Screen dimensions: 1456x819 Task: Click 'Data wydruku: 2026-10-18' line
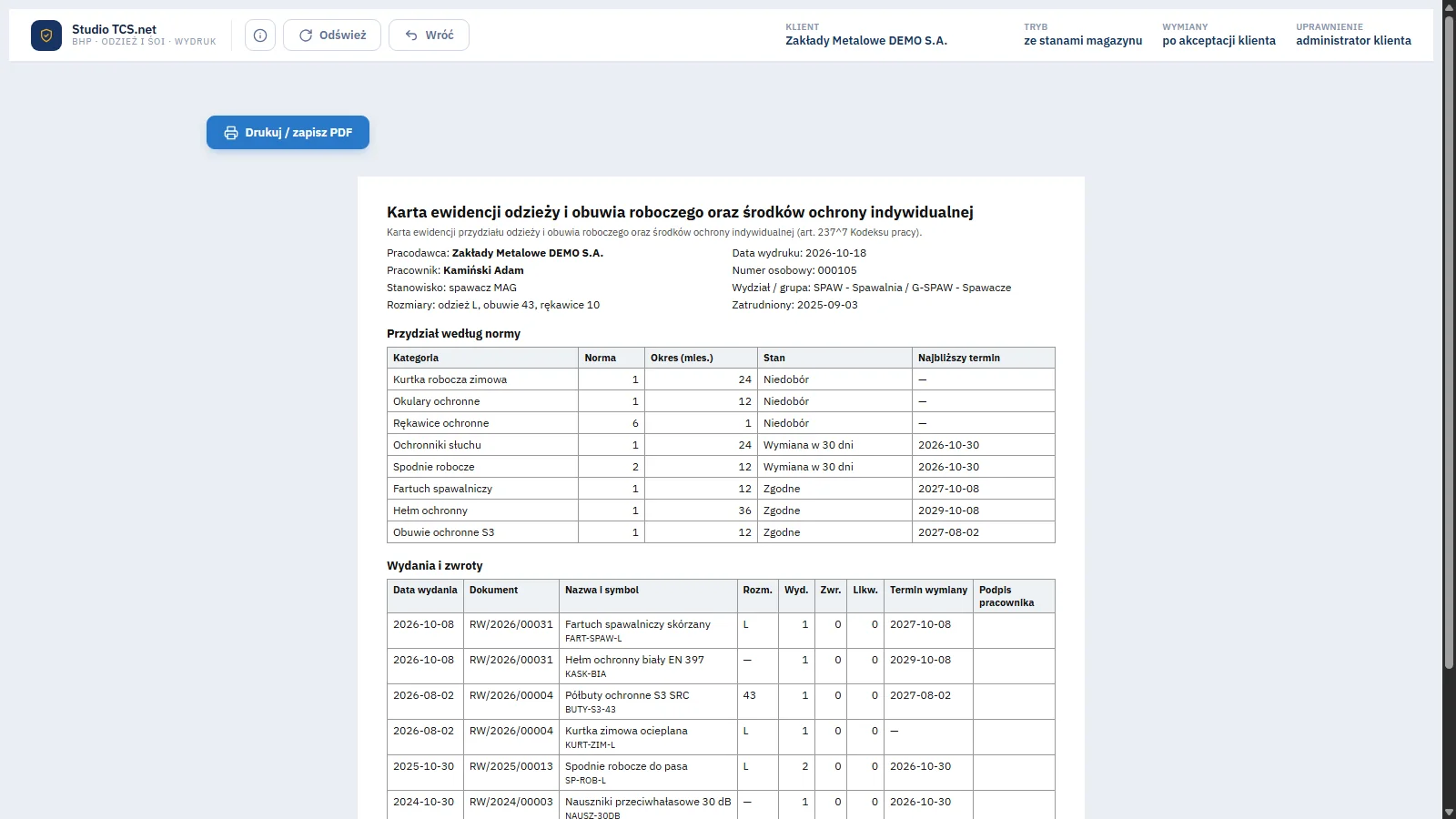pyautogui.click(x=799, y=253)
